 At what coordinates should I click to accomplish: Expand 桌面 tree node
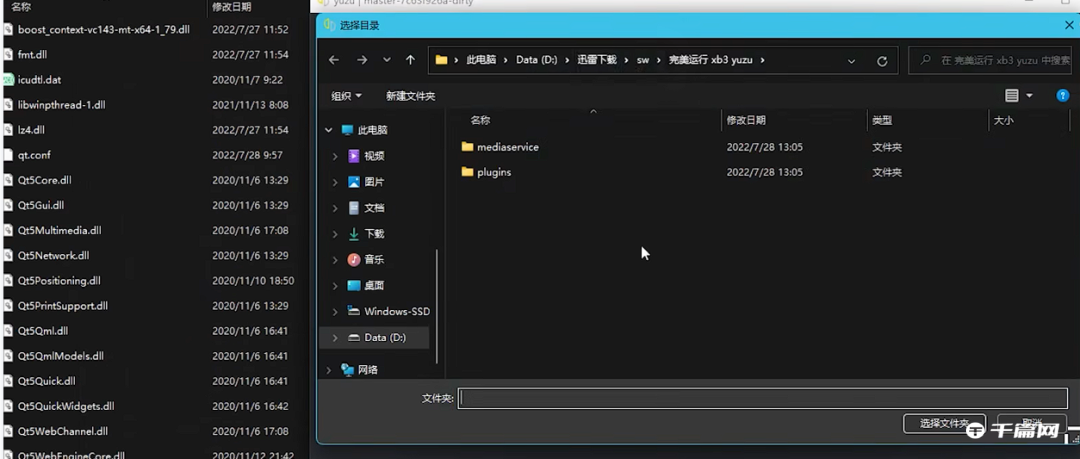click(x=335, y=285)
